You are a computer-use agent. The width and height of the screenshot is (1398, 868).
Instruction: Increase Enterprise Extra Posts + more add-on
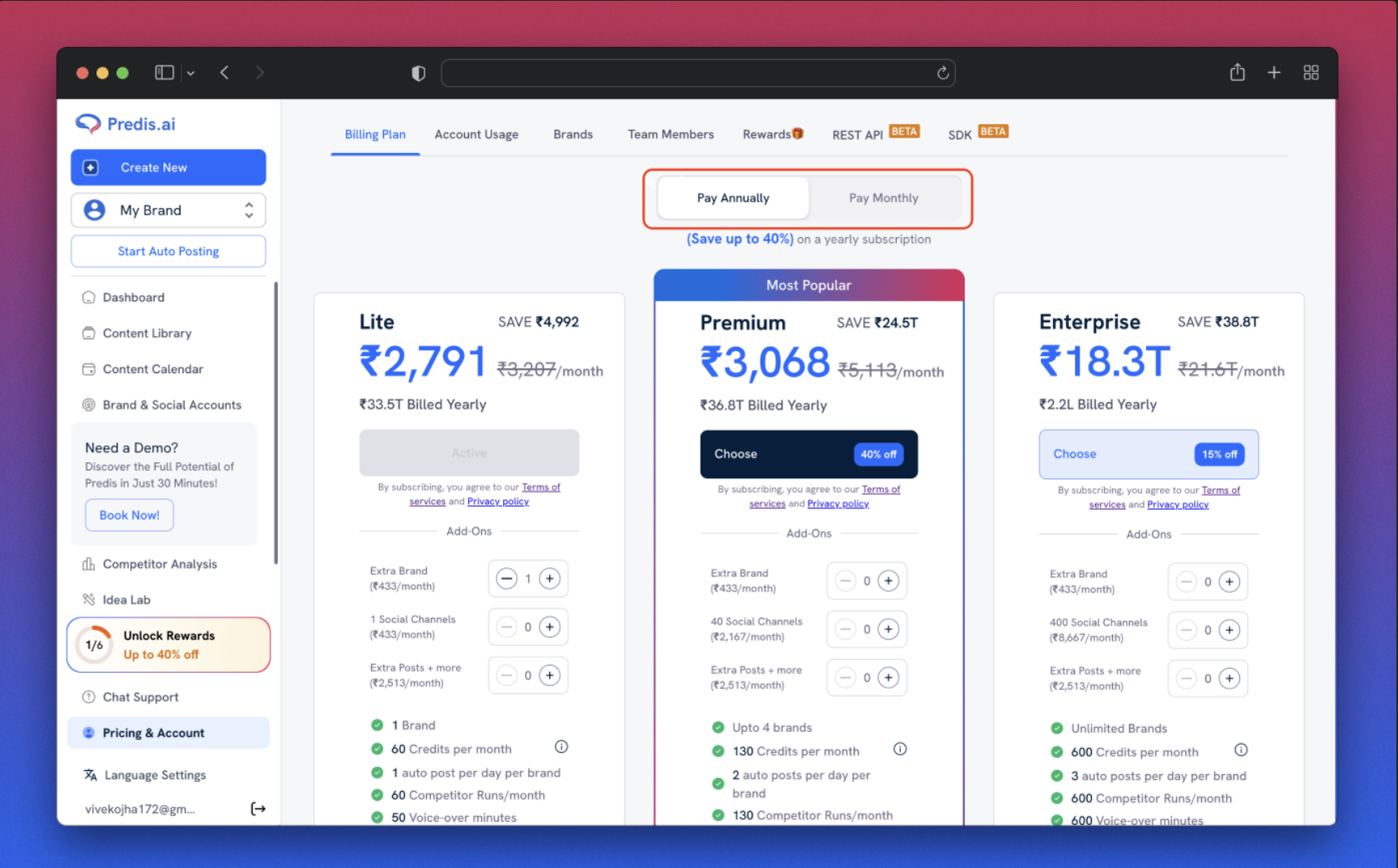pyautogui.click(x=1230, y=679)
